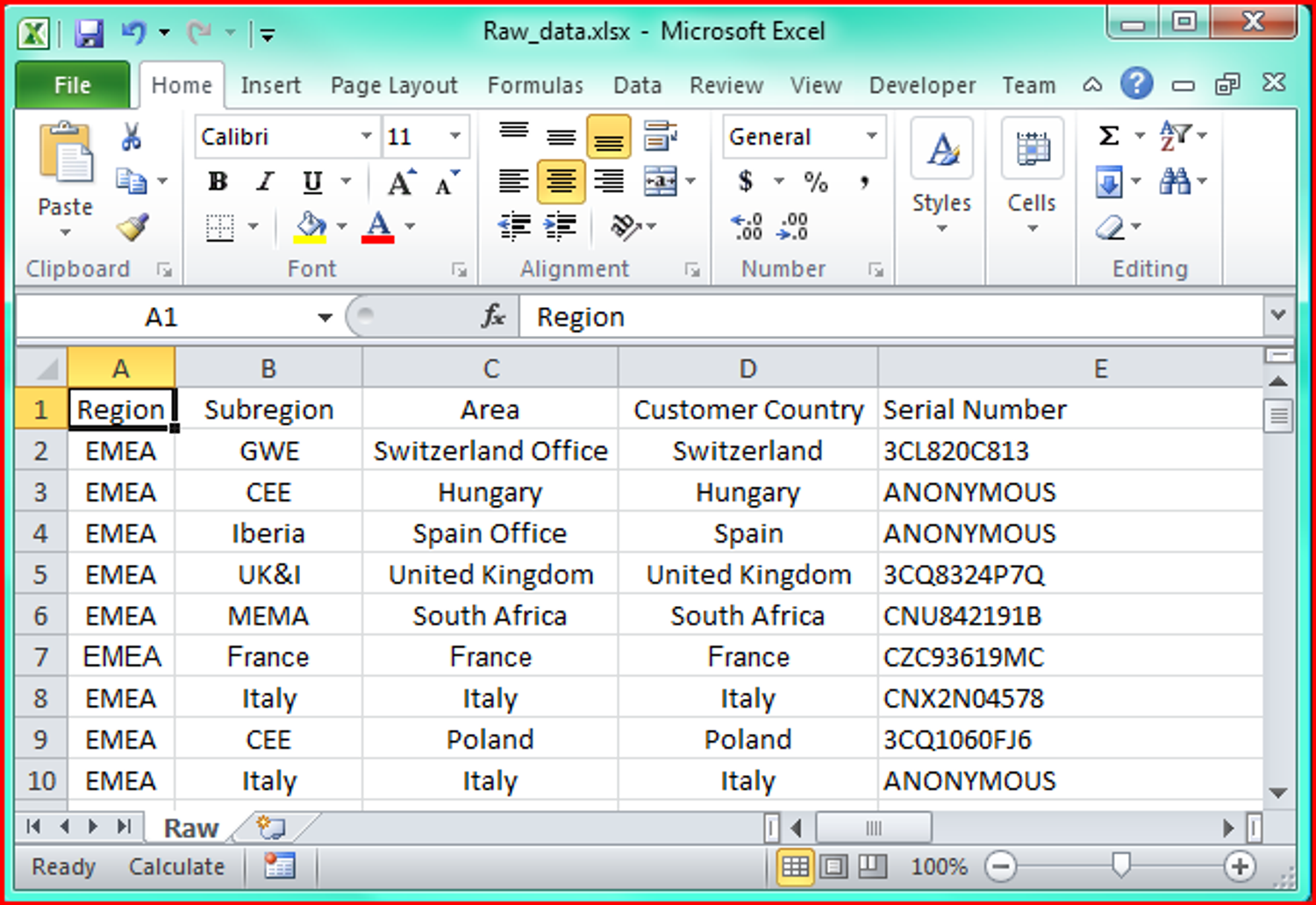This screenshot has height=905, width=1316.
Task: Select the Format Painter tool
Action: (132, 226)
